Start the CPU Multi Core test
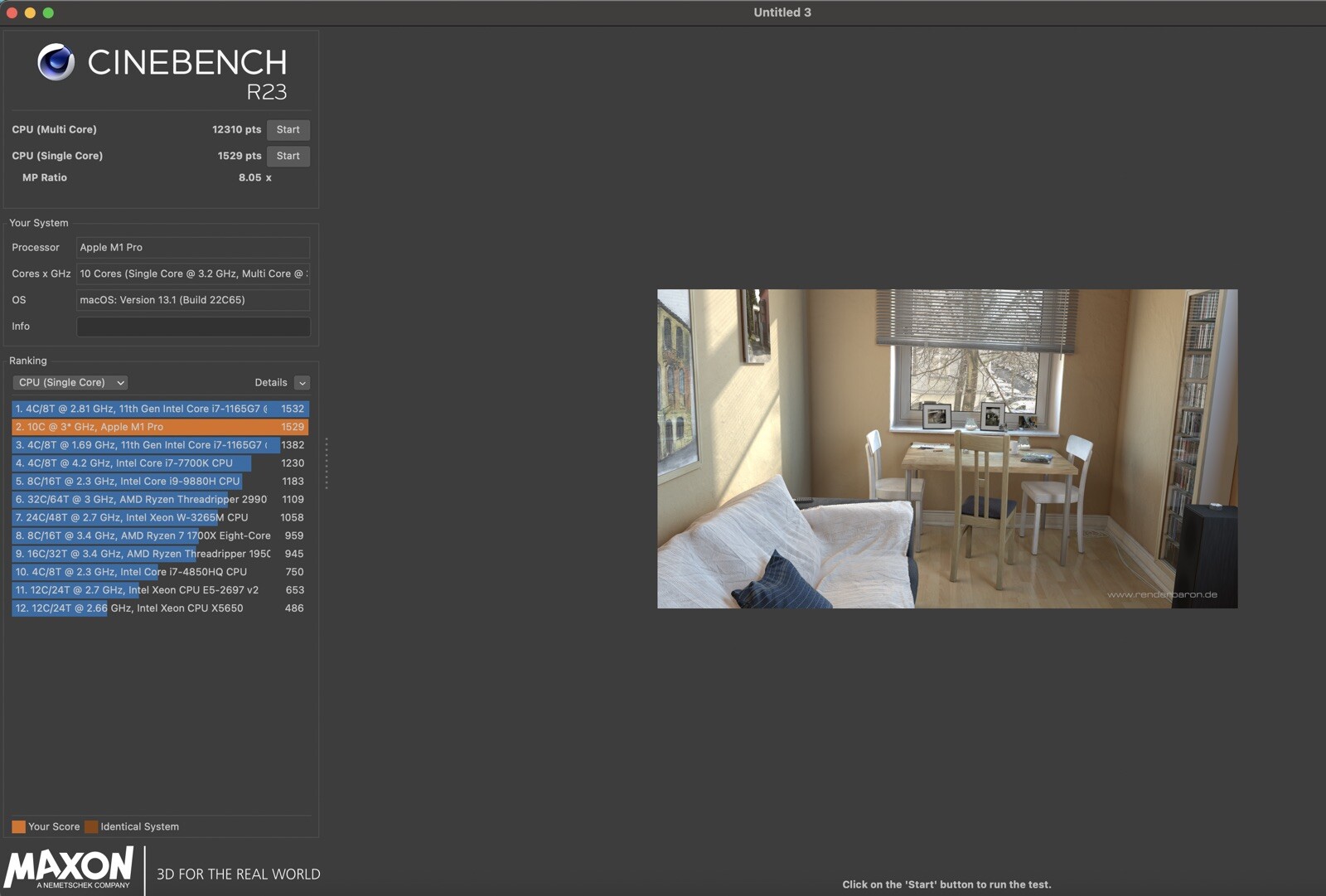The height and width of the screenshot is (896, 1326). point(288,129)
